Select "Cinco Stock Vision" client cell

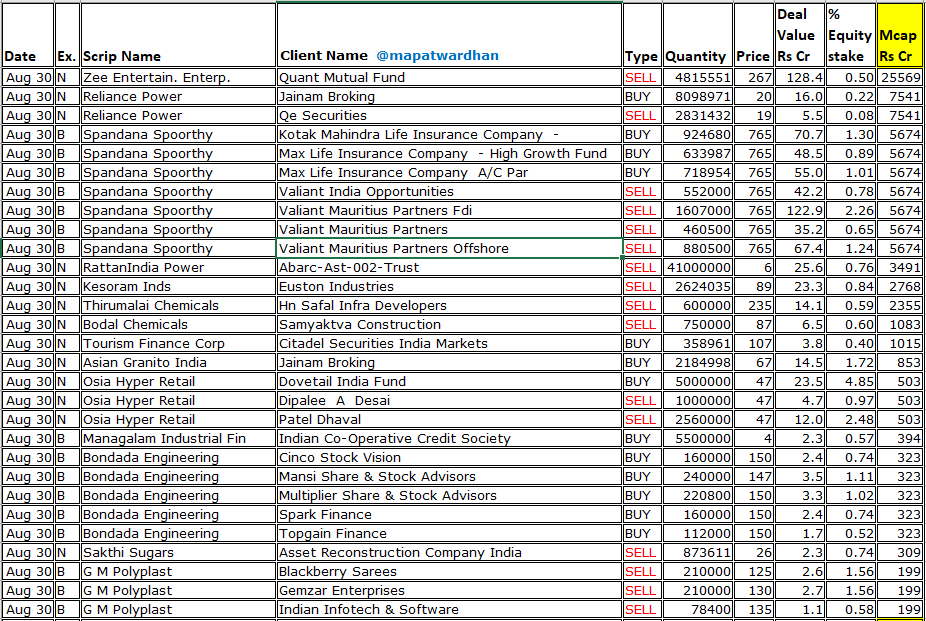pos(449,457)
